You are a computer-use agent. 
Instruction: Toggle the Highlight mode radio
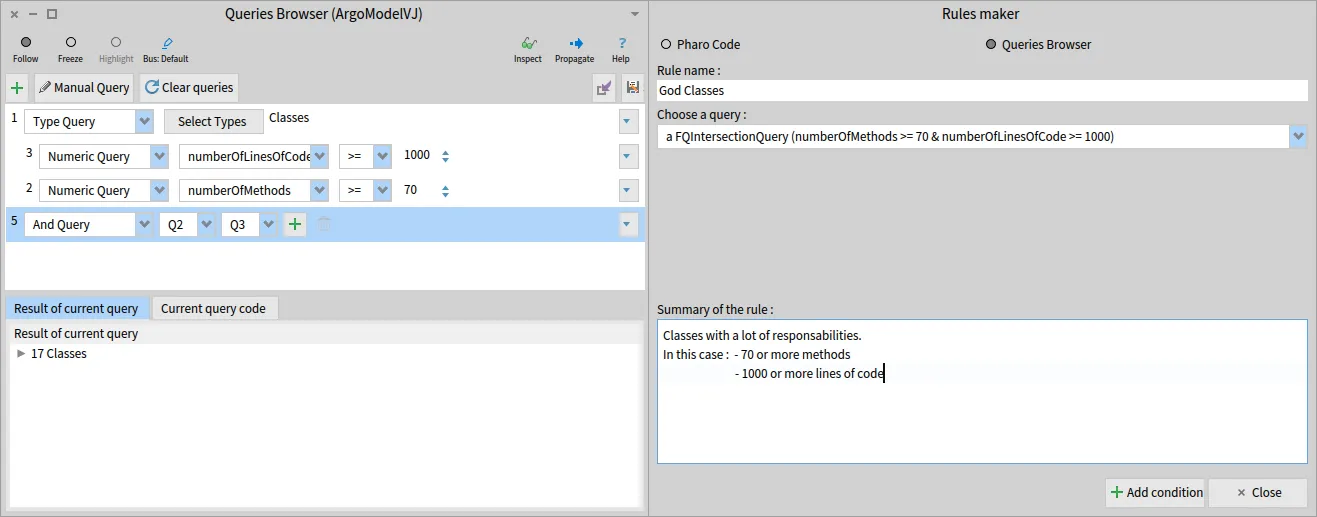[116, 42]
